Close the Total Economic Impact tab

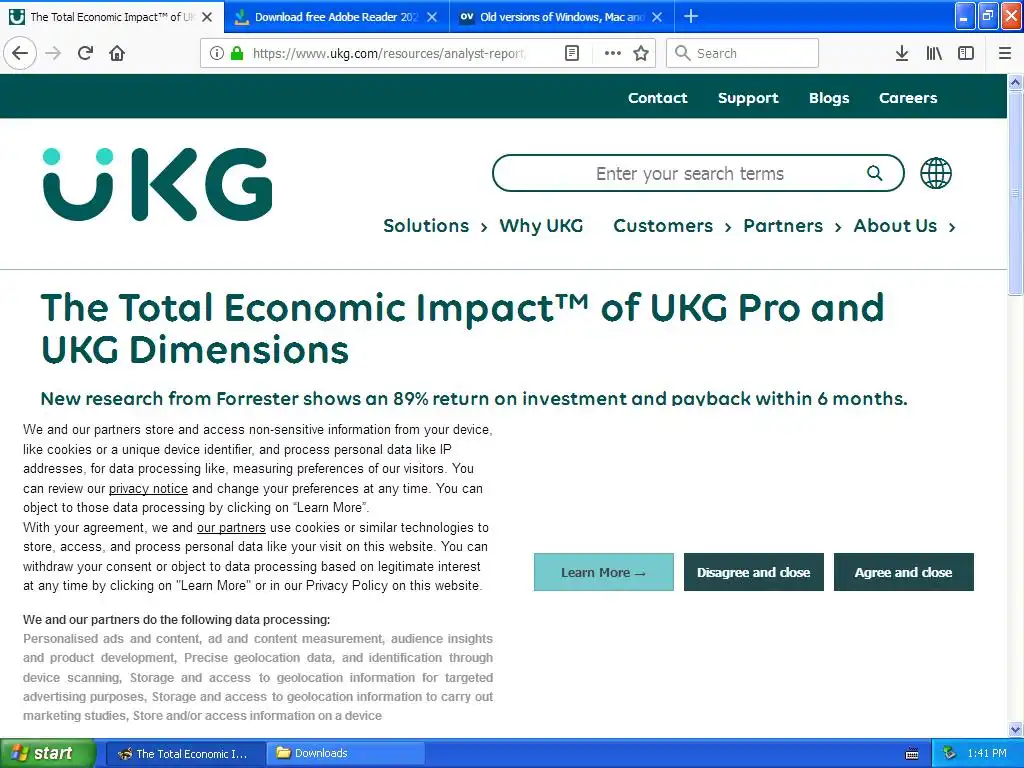[x=207, y=17]
